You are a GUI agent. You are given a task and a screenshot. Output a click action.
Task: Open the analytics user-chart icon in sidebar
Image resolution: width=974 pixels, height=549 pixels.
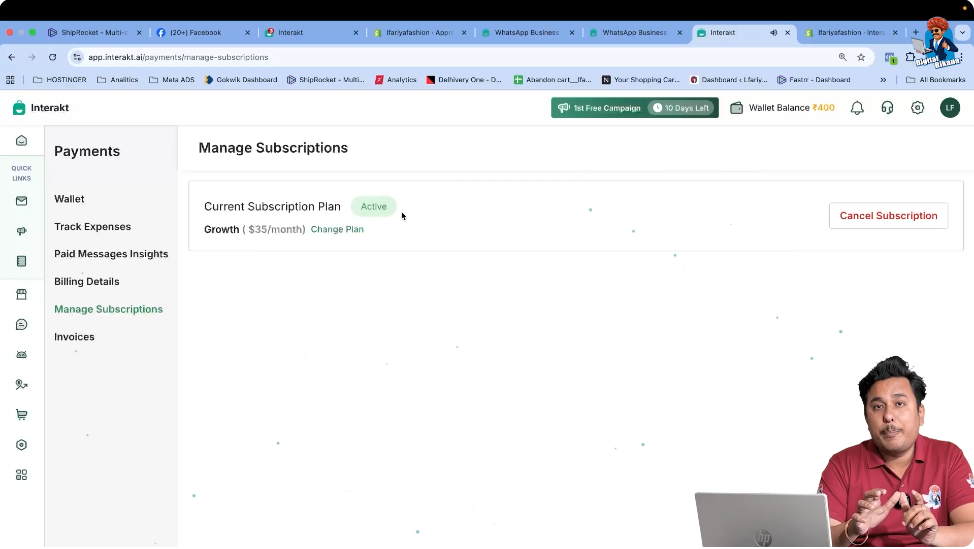(21, 385)
